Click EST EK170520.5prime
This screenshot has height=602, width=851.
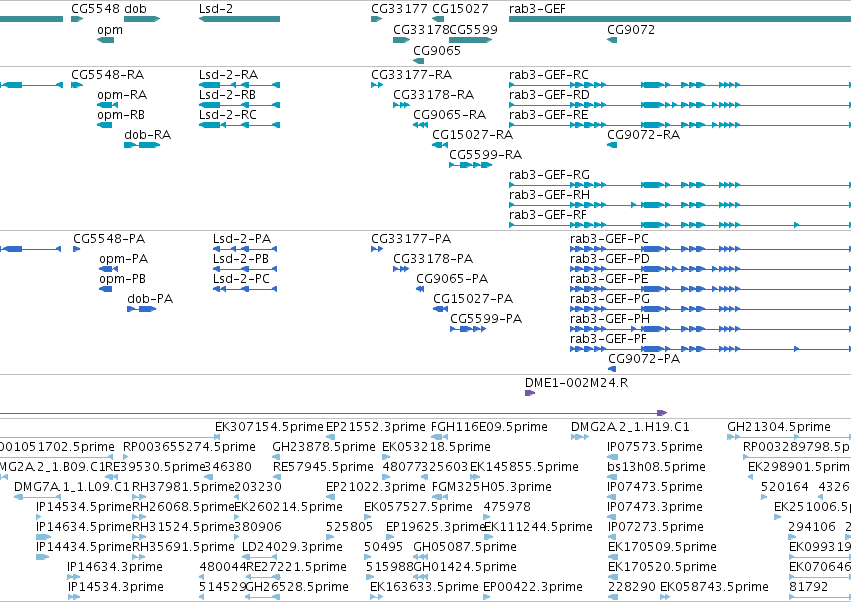[662, 567]
